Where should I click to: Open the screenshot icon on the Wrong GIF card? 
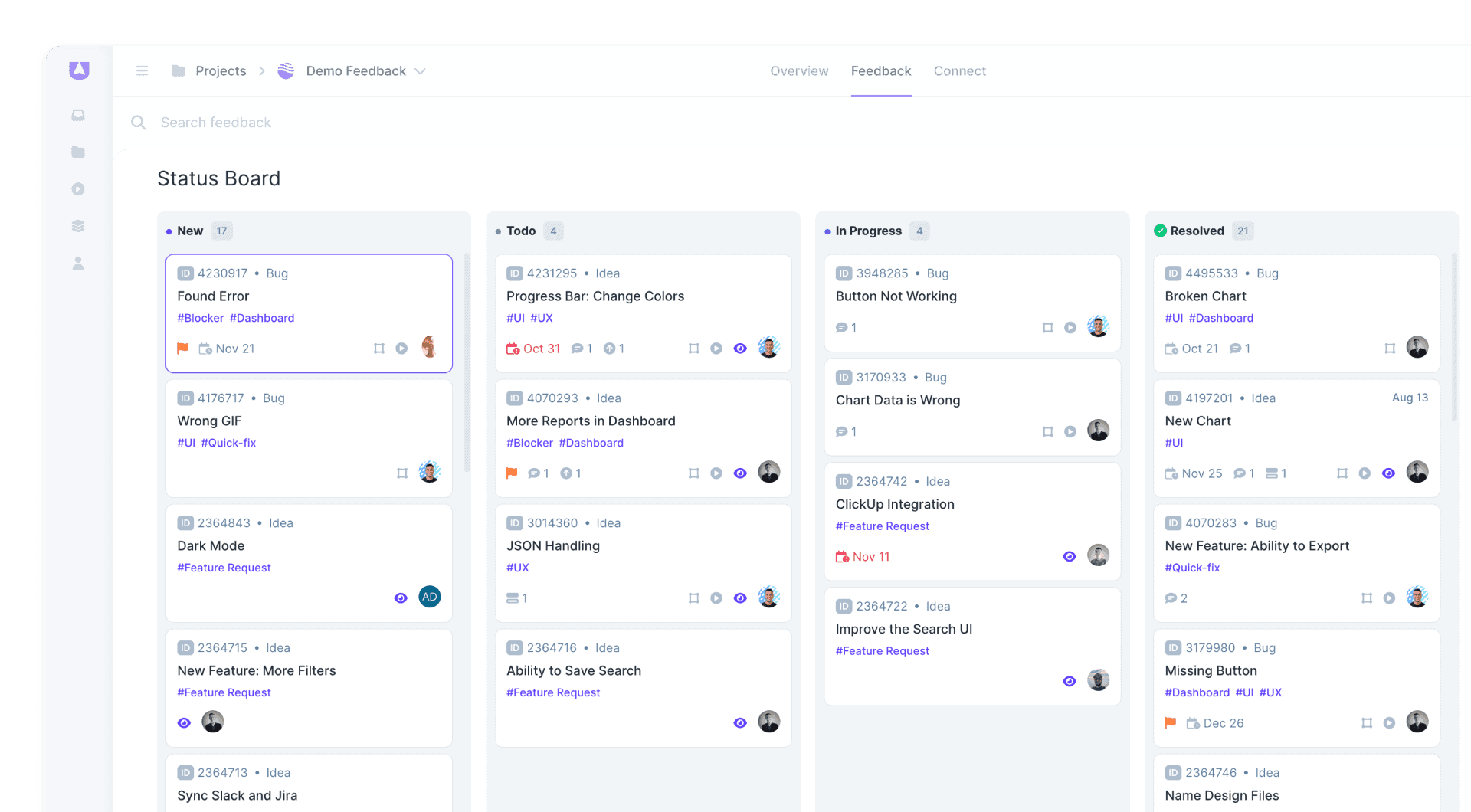(401, 473)
